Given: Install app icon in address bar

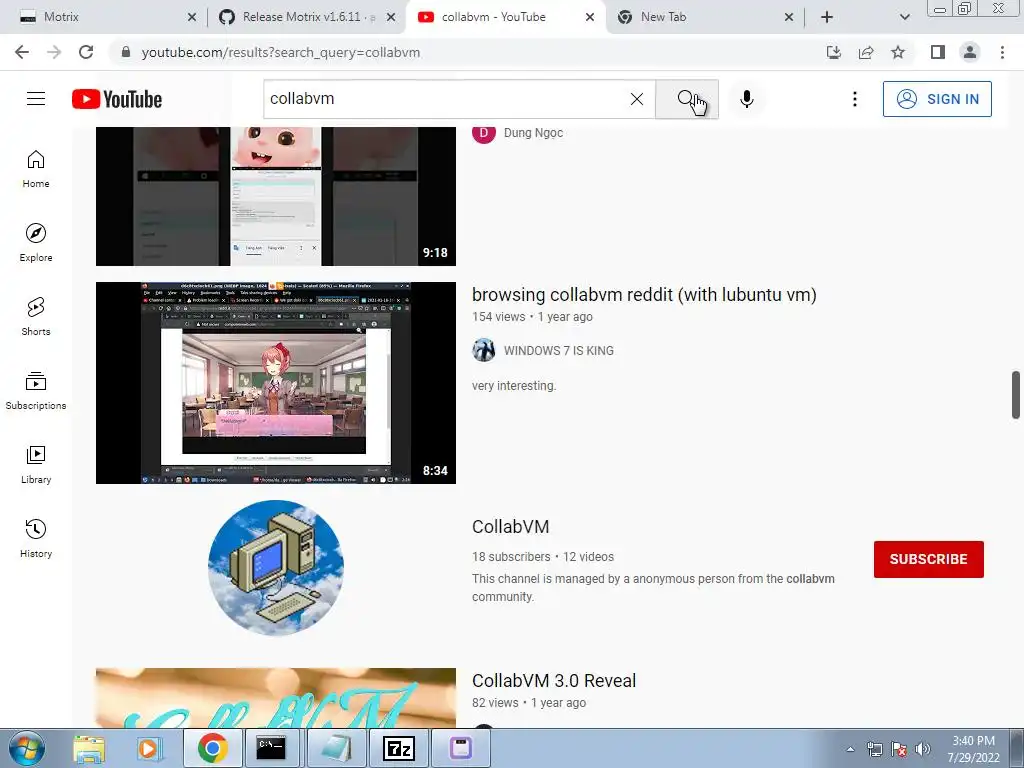Looking at the screenshot, I should click(834, 52).
